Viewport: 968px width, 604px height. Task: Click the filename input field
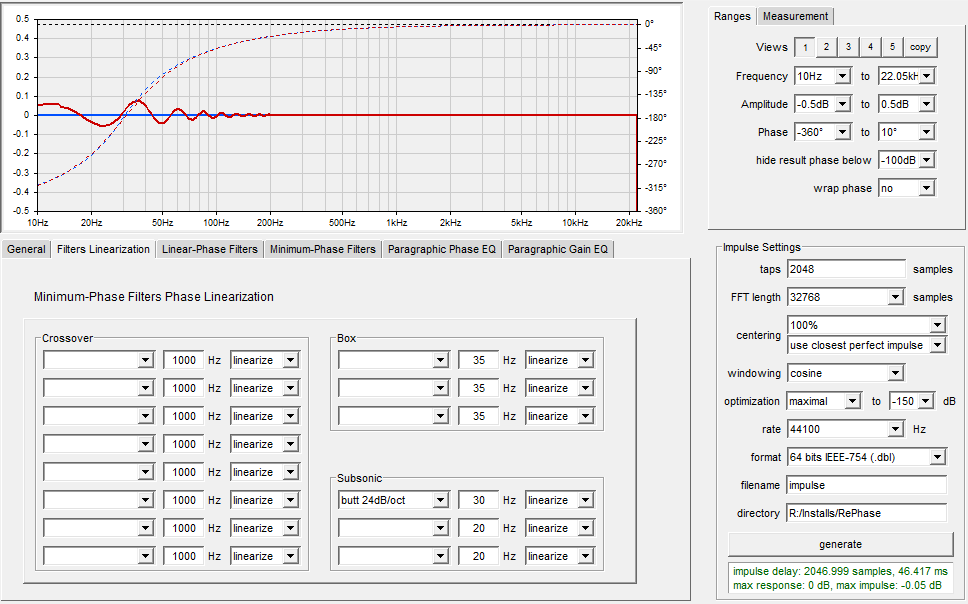click(867, 485)
